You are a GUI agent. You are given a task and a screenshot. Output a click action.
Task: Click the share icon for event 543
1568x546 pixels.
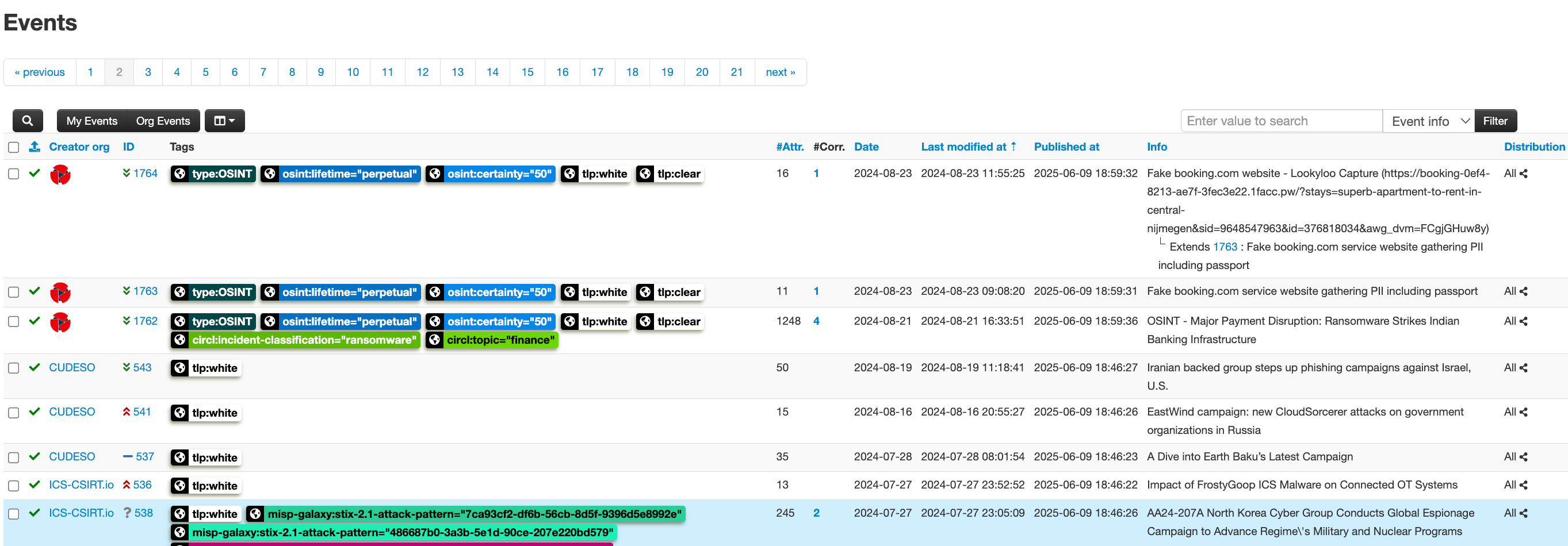[1524, 367]
